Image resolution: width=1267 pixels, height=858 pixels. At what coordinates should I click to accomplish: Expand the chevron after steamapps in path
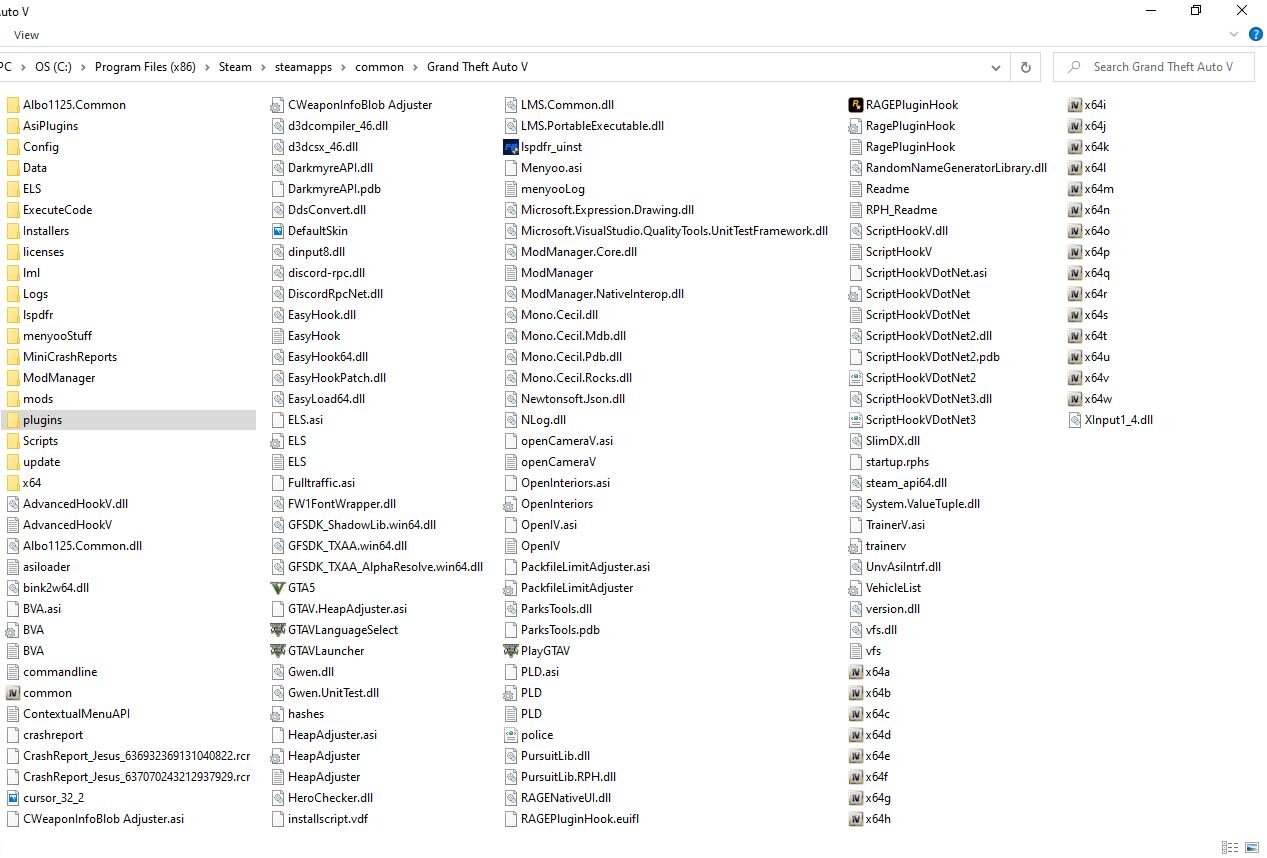click(344, 67)
